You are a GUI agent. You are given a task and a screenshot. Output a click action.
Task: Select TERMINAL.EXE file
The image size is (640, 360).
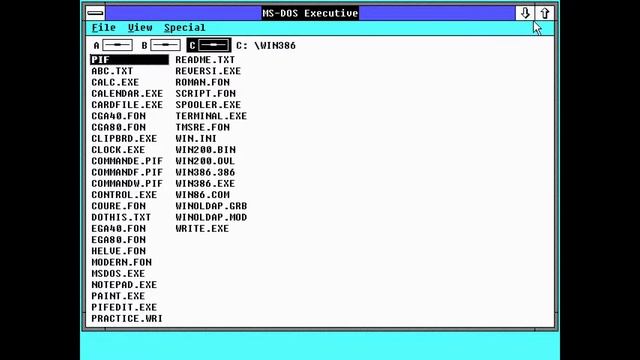coord(211,116)
